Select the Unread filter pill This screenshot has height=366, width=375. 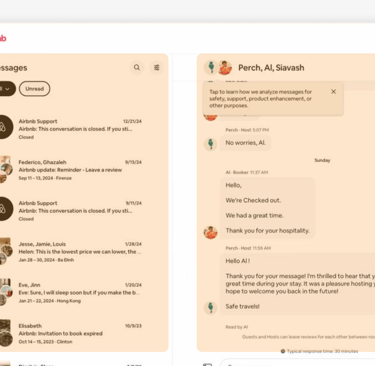[35, 89]
